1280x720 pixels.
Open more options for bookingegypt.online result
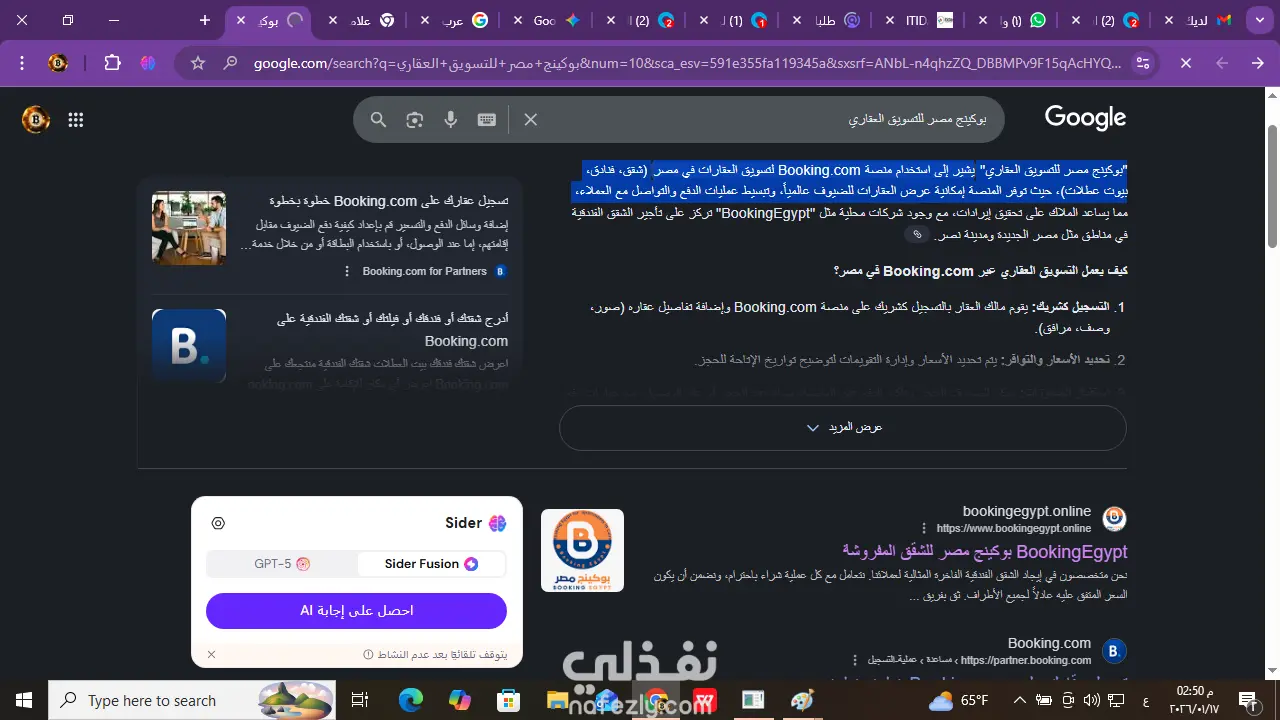(924, 528)
